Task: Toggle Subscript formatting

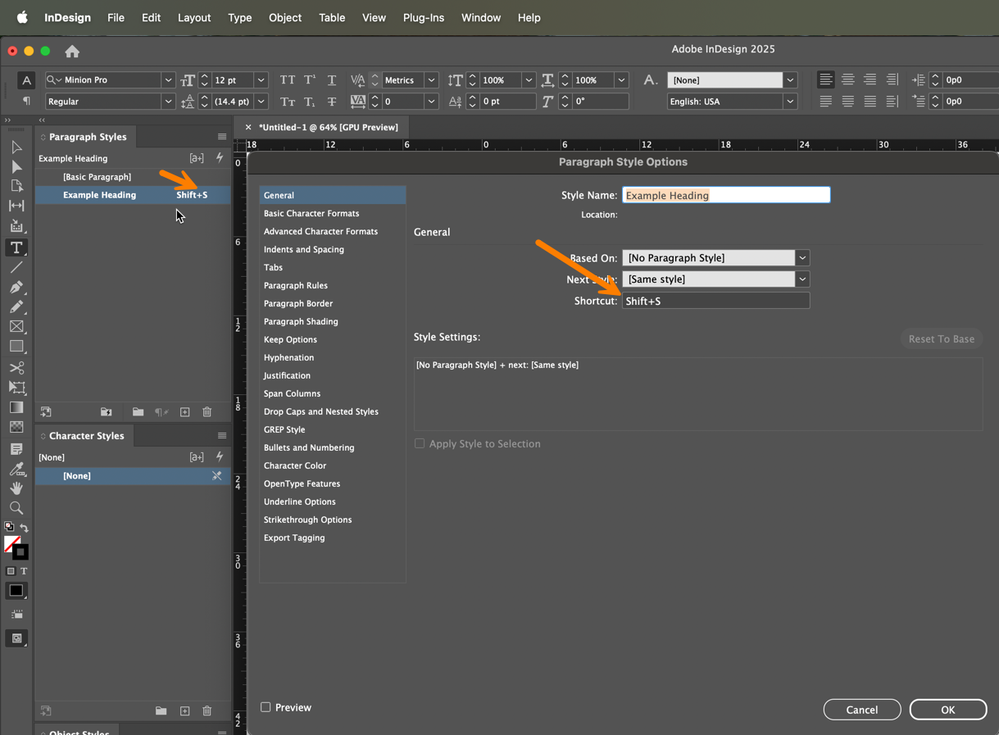Action: (310, 102)
